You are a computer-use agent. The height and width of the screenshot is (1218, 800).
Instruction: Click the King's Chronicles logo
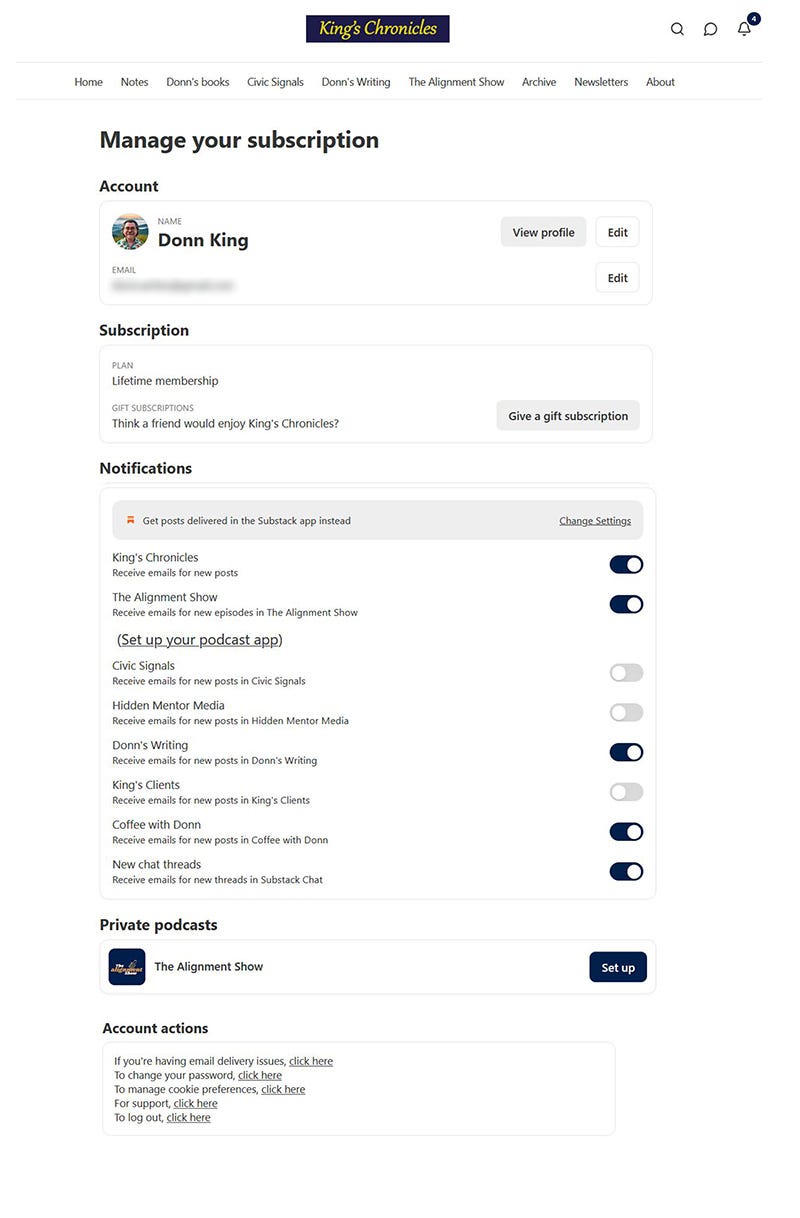click(x=378, y=29)
